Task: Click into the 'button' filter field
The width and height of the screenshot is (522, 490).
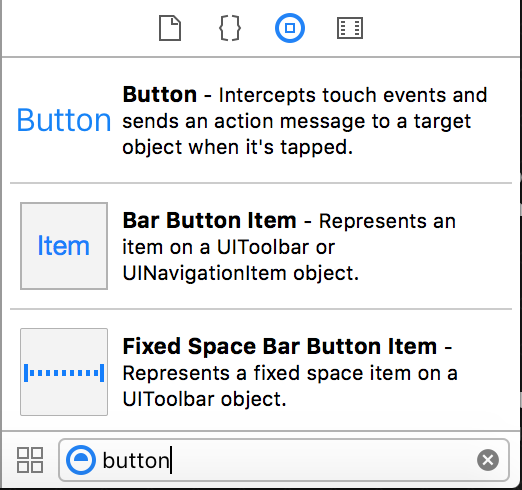Action: [284, 460]
